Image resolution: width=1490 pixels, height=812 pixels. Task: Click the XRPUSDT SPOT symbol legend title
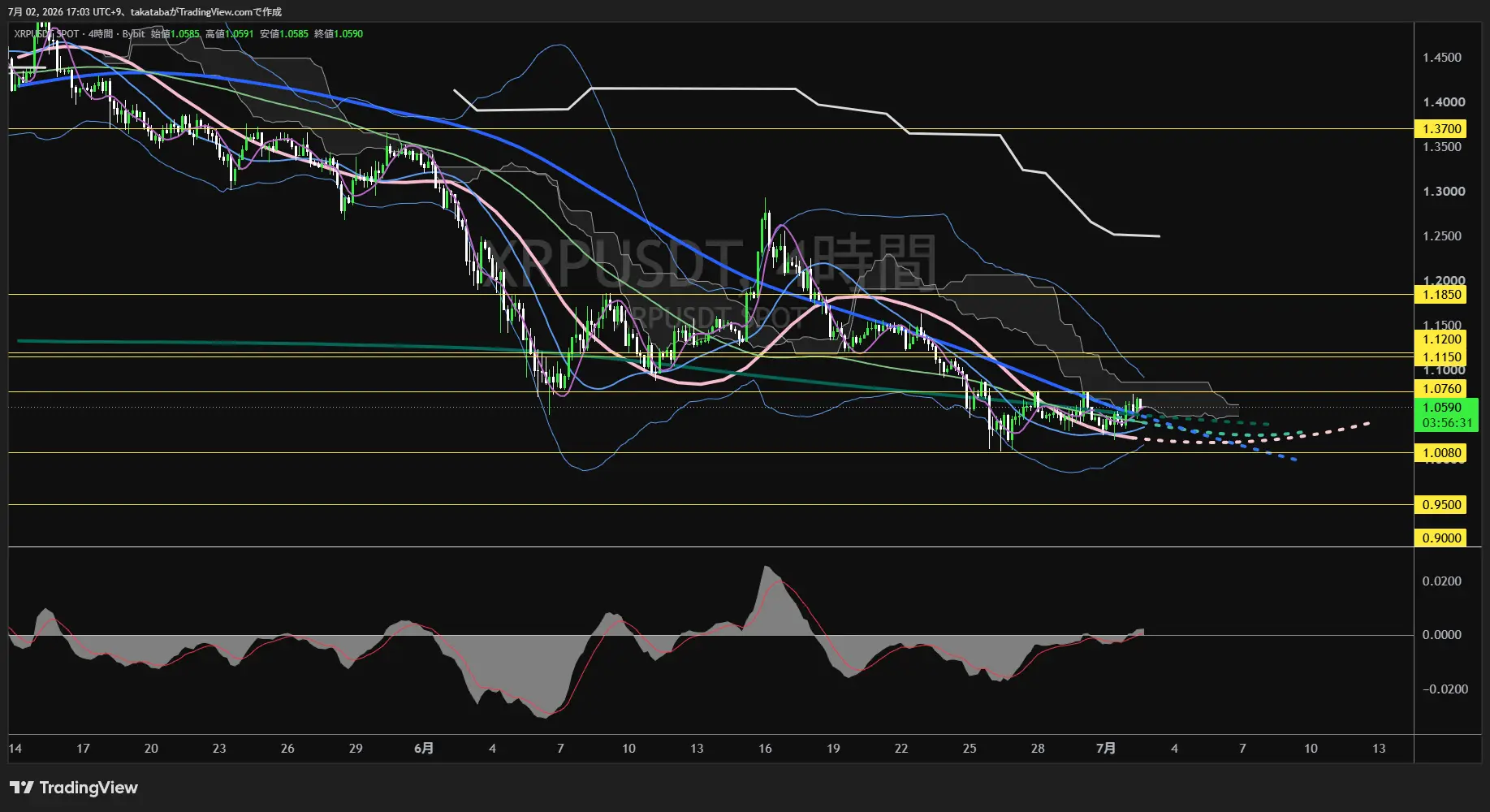[x=46, y=34]
